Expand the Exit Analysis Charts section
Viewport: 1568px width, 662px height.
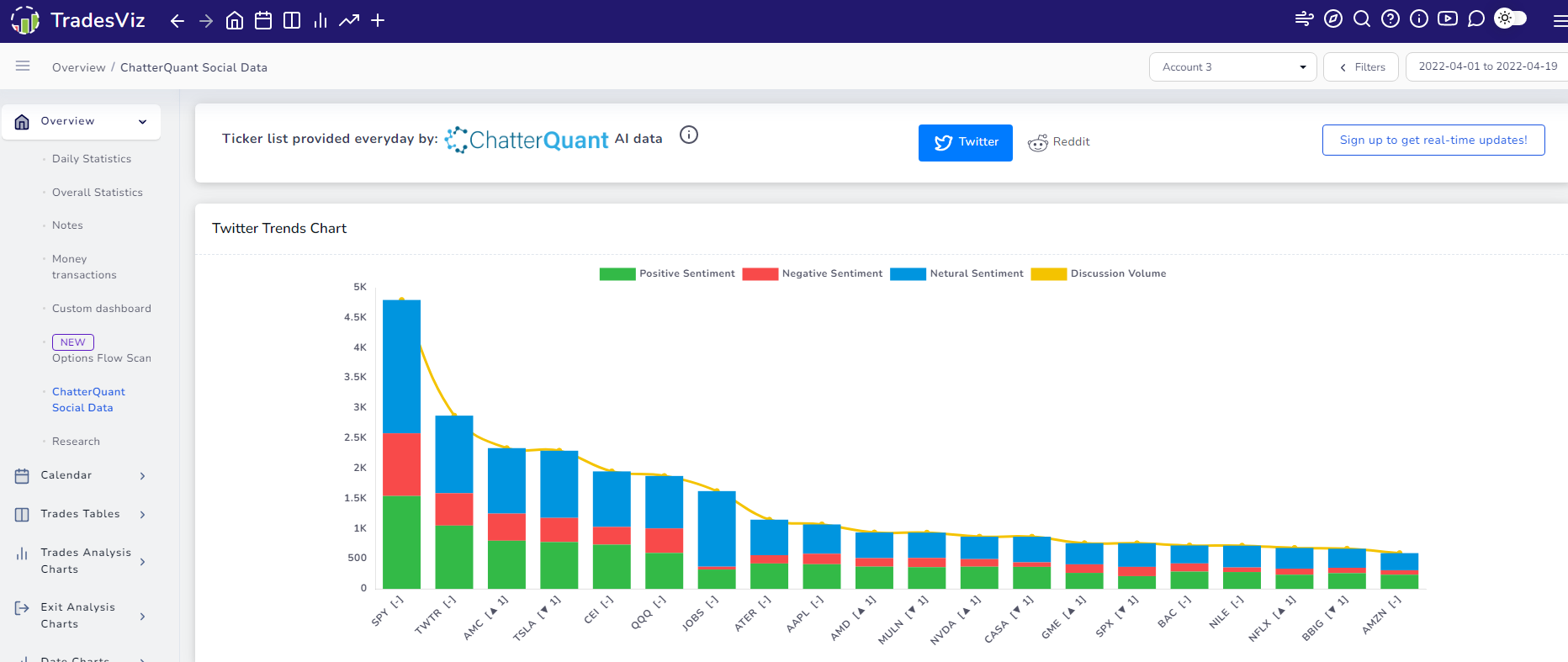coord(81,616)
